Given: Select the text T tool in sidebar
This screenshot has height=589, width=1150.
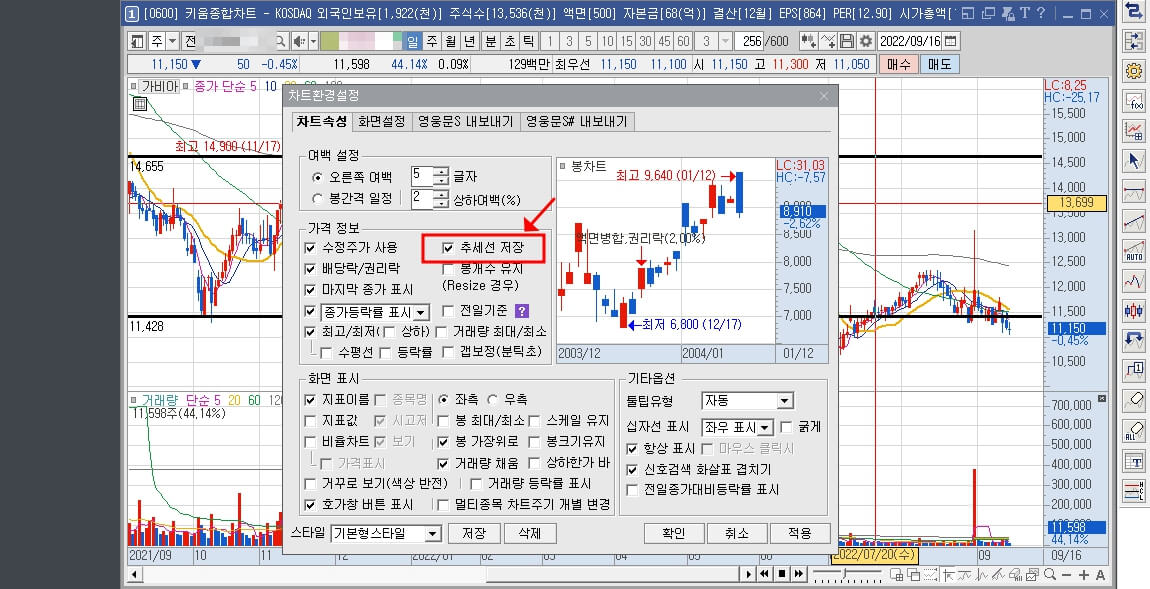Looking at the screenshot, I should (x=1134, y=461).
